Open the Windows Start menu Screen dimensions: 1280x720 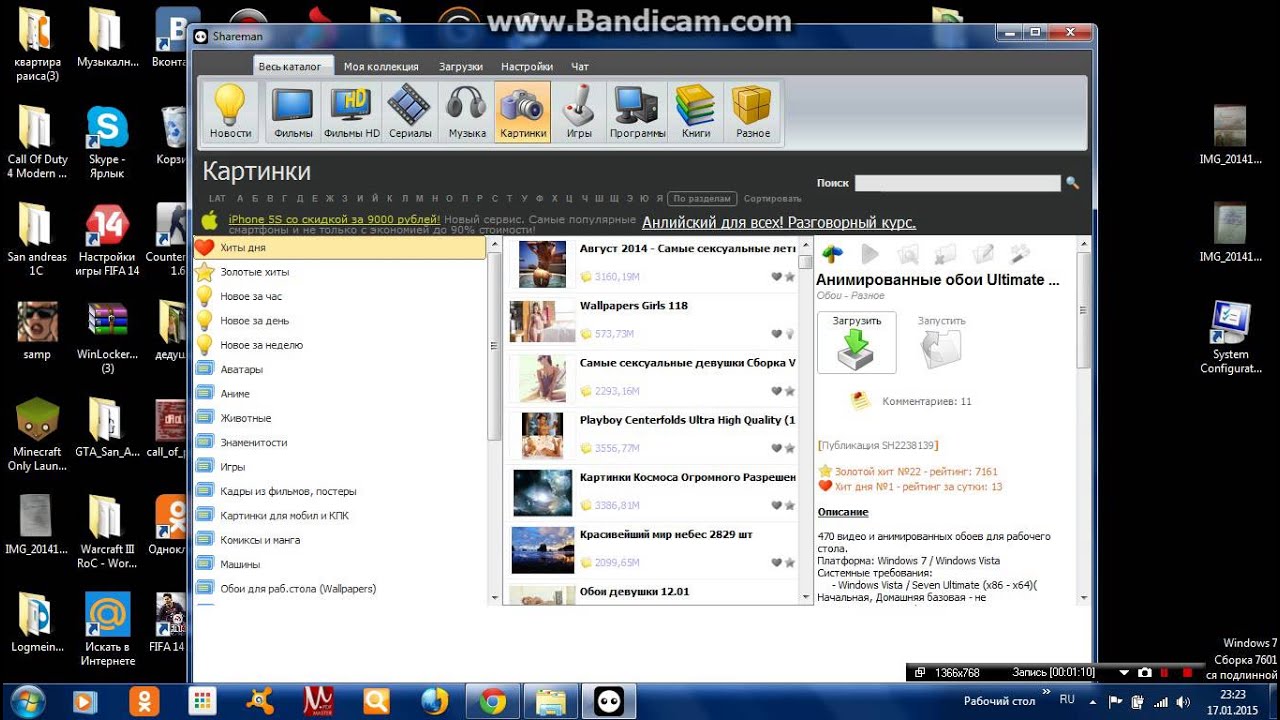27,701
